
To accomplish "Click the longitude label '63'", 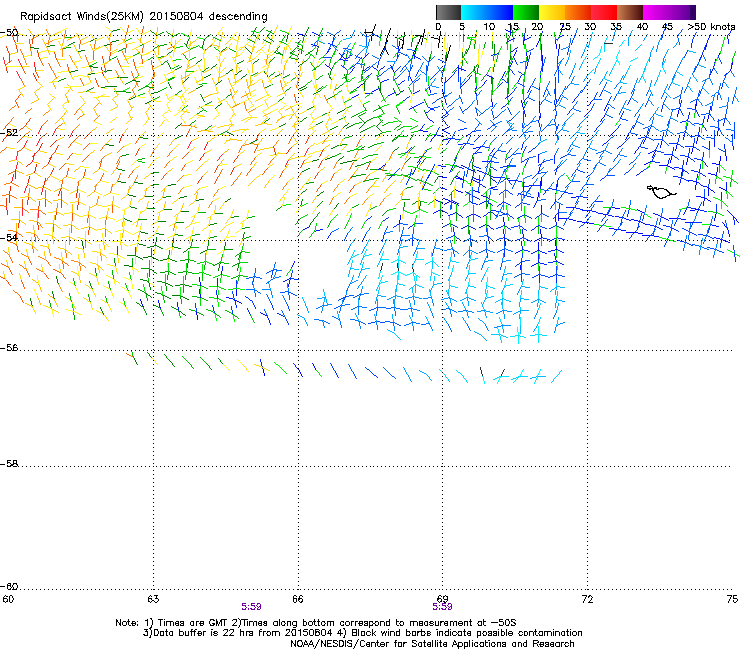I will 153,599.
